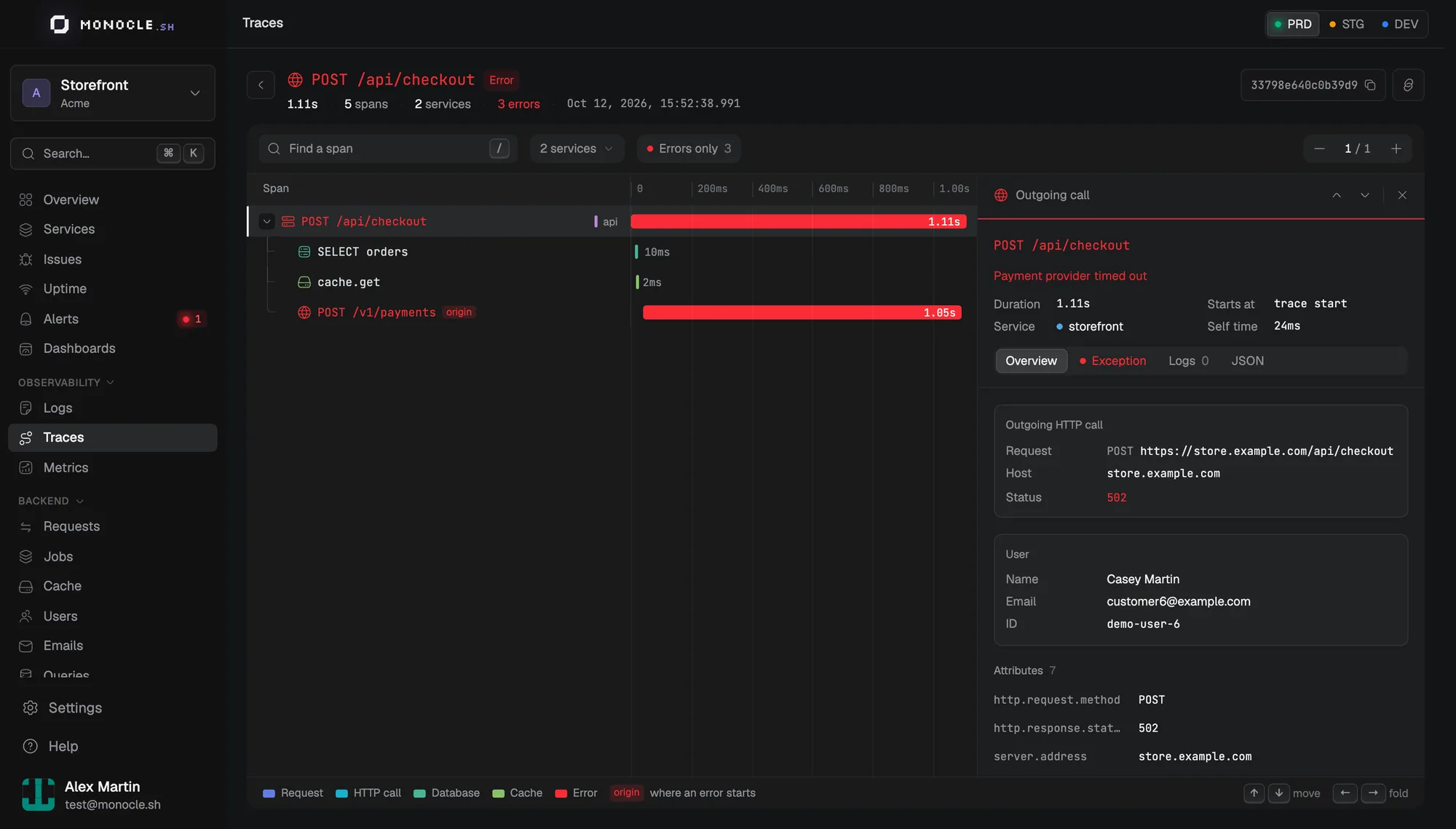This screenshot has width=1456, height=829.
Task: Open Logs under Observability in the sidebar
Action: coord(112,408)
